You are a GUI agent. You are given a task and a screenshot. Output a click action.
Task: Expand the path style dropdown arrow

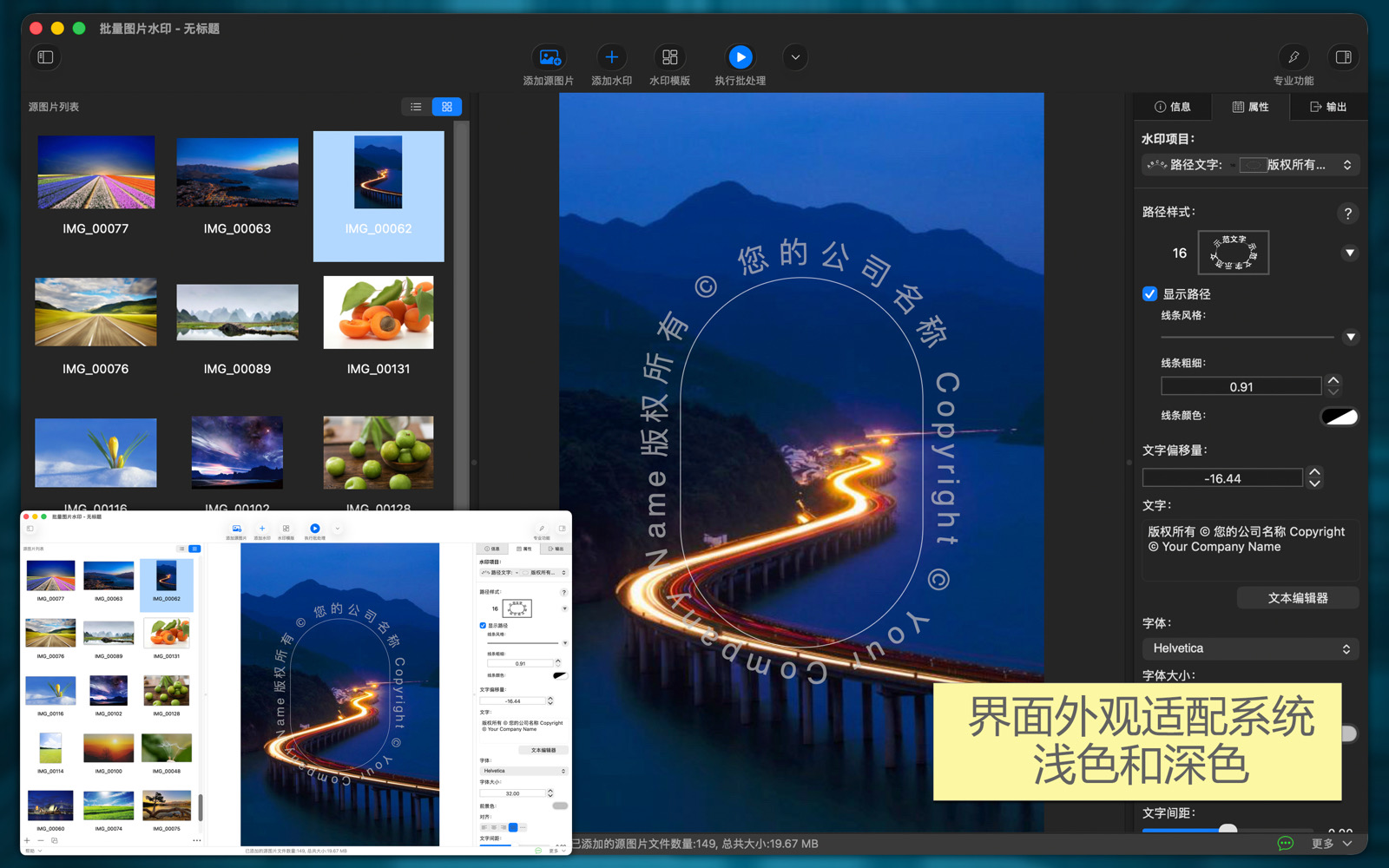point(1349,253)
